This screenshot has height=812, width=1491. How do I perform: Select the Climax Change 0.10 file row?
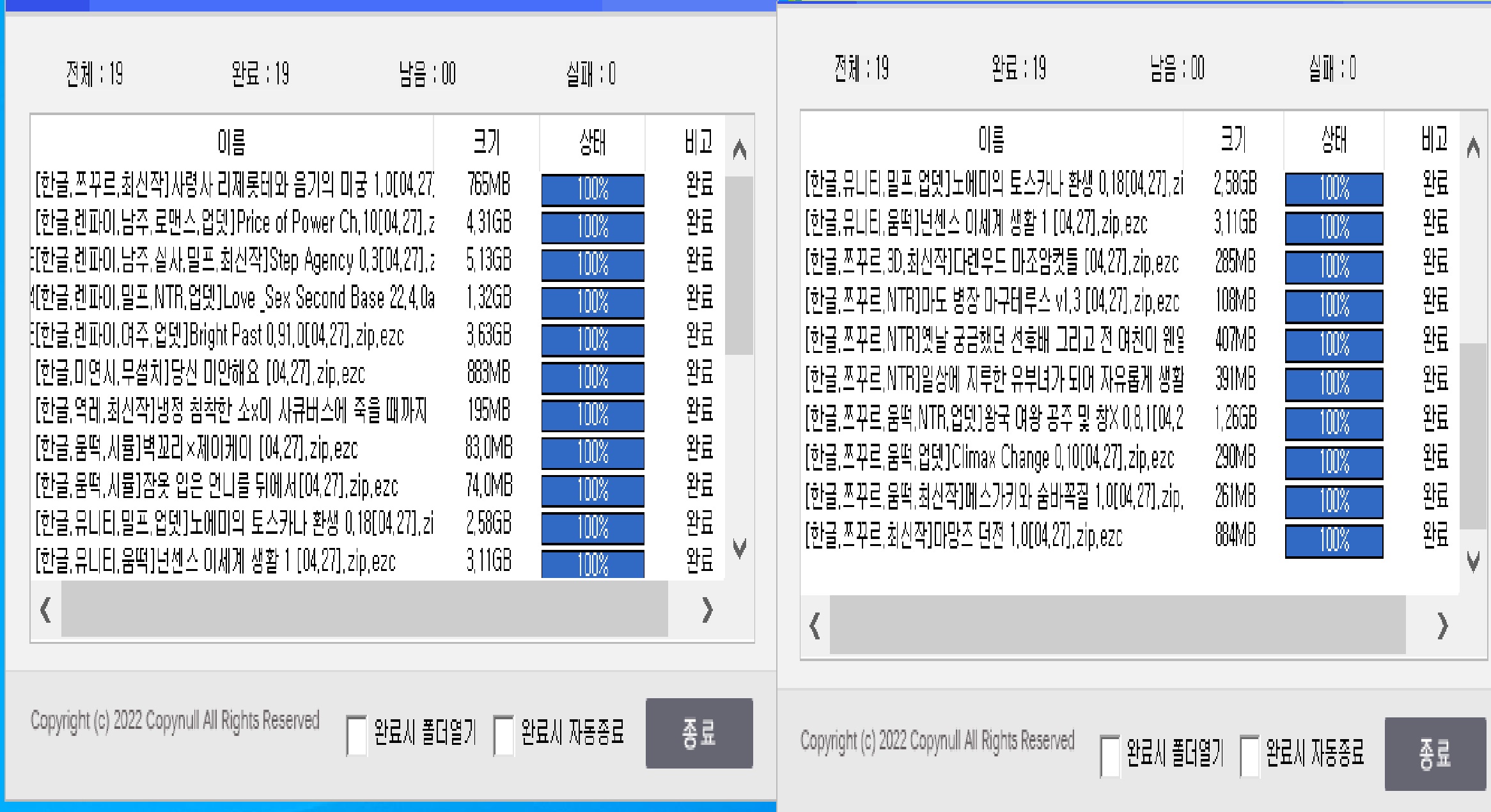990,458
